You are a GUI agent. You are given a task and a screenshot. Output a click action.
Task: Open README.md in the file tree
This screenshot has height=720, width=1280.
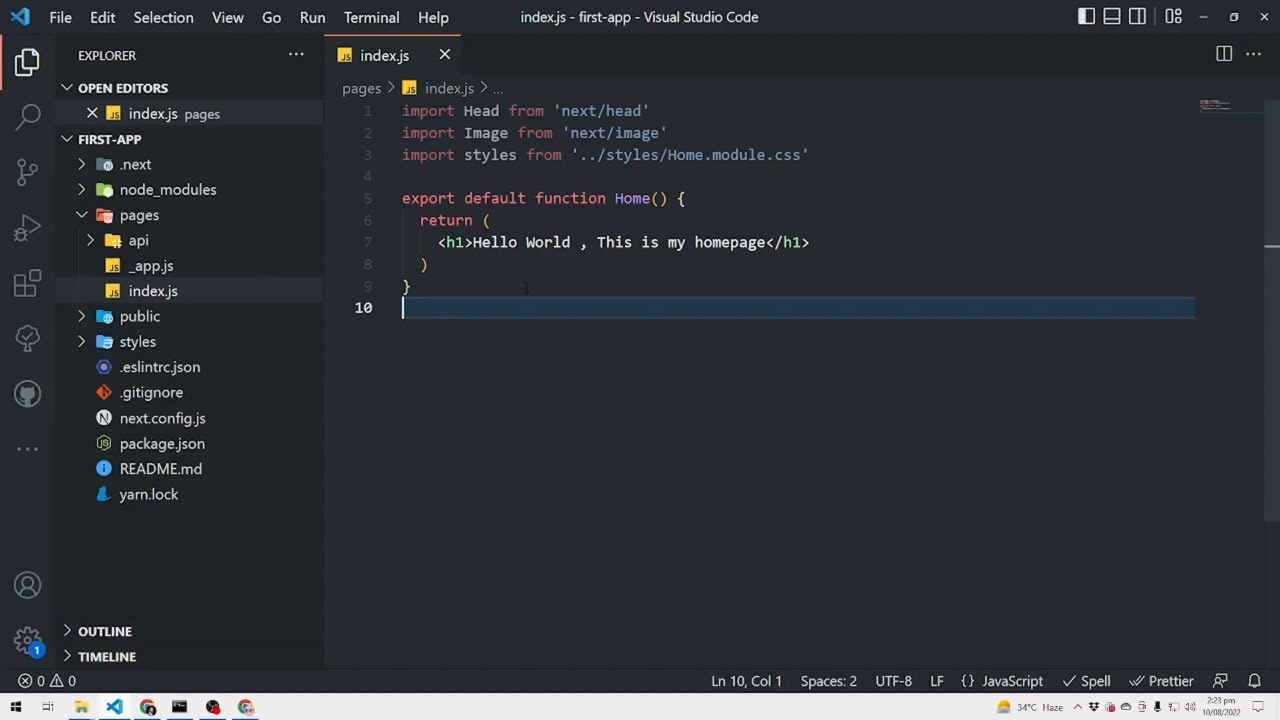(160, 469)
